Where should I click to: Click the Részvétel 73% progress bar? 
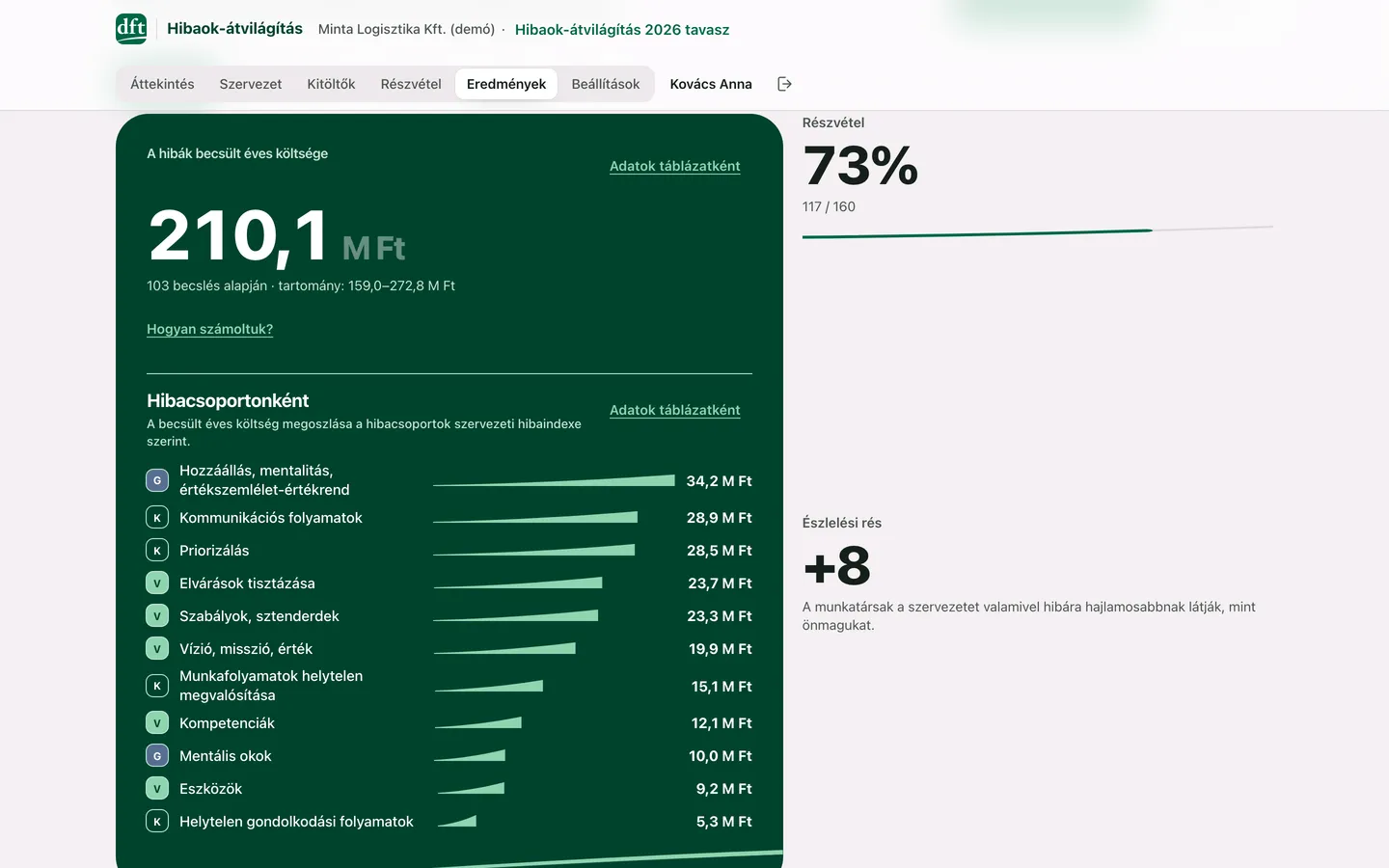[1038, 231]
